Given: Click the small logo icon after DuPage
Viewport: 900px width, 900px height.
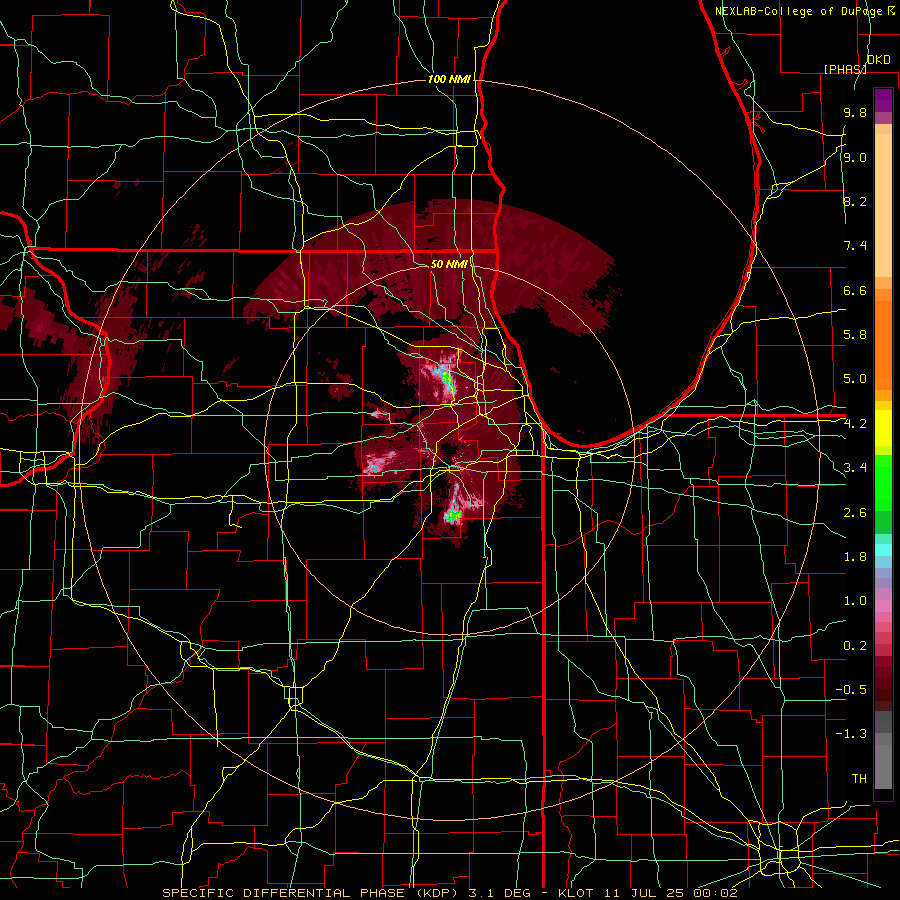Looking at the screenshot, I should click(x=891, y=10).
